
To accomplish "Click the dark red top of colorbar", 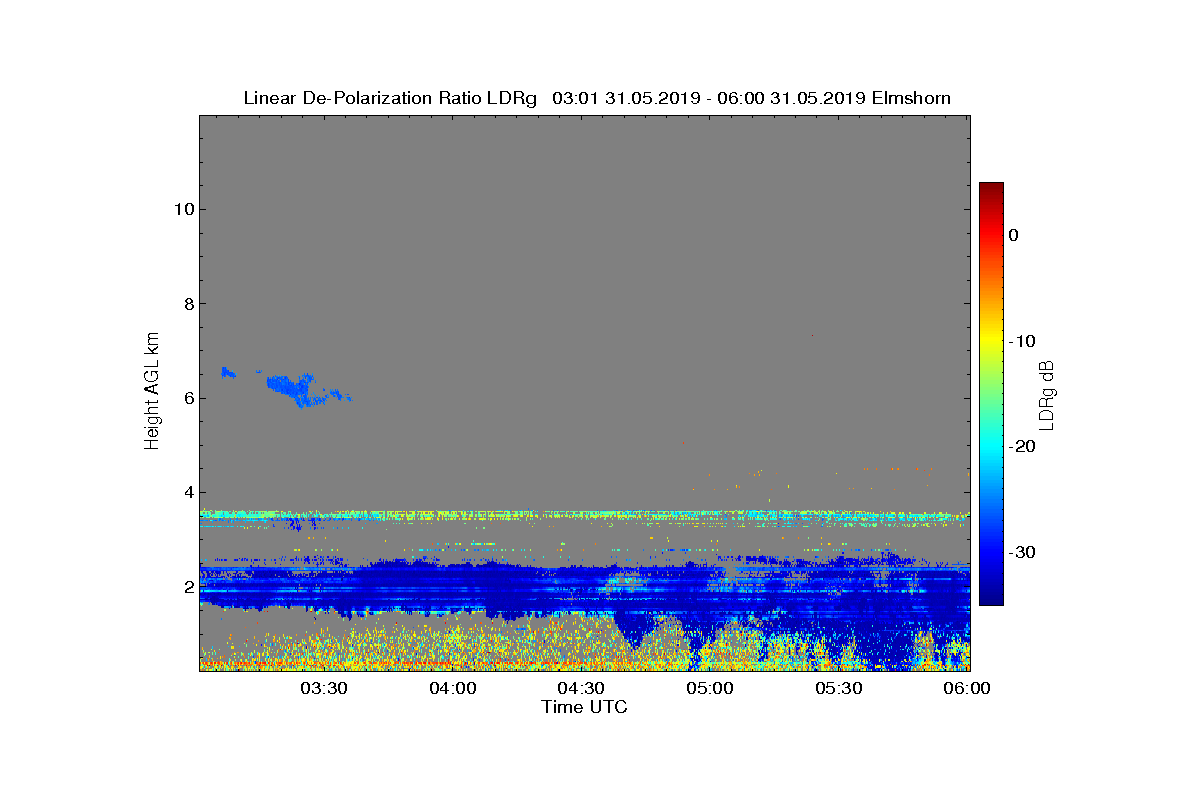I will [x=991, y=188].
